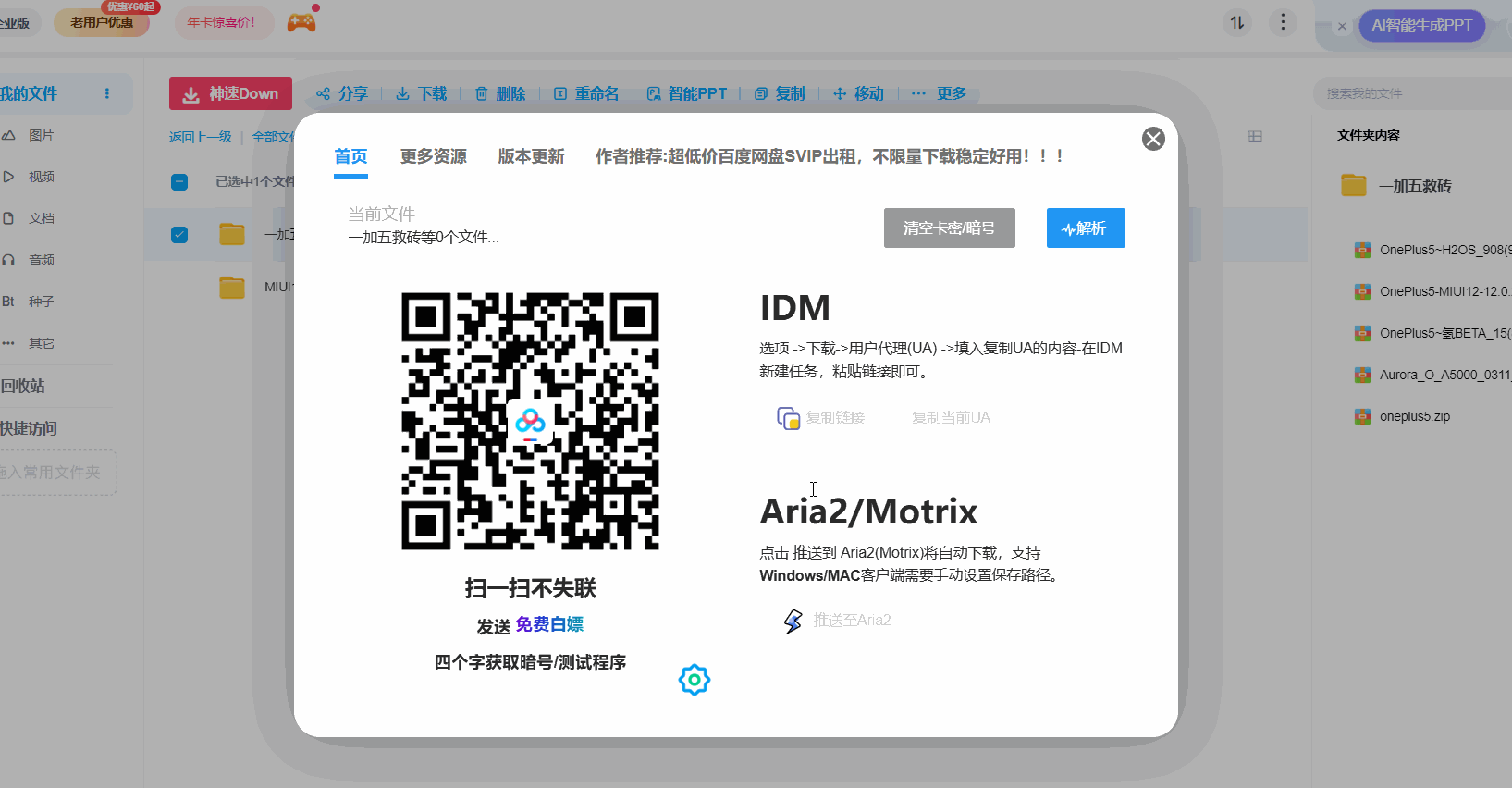
Task: Click the 清空卡密/暗号 button
Action: 950,228
